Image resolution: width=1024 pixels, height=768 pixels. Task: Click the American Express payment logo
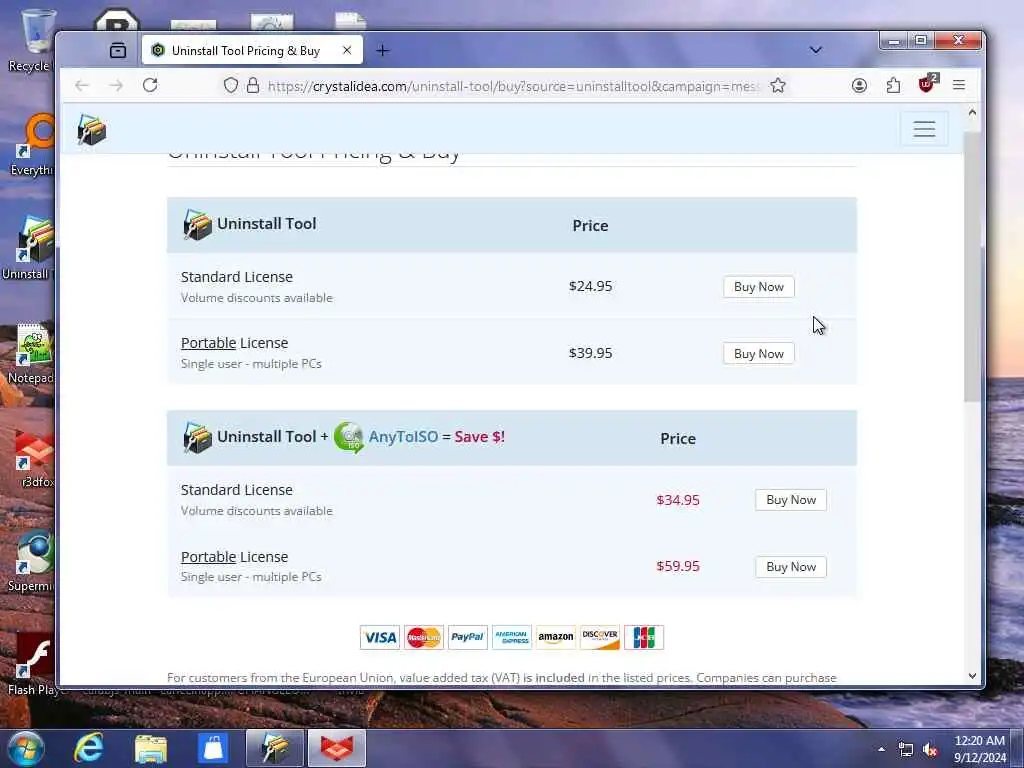(x=511, y=637)
